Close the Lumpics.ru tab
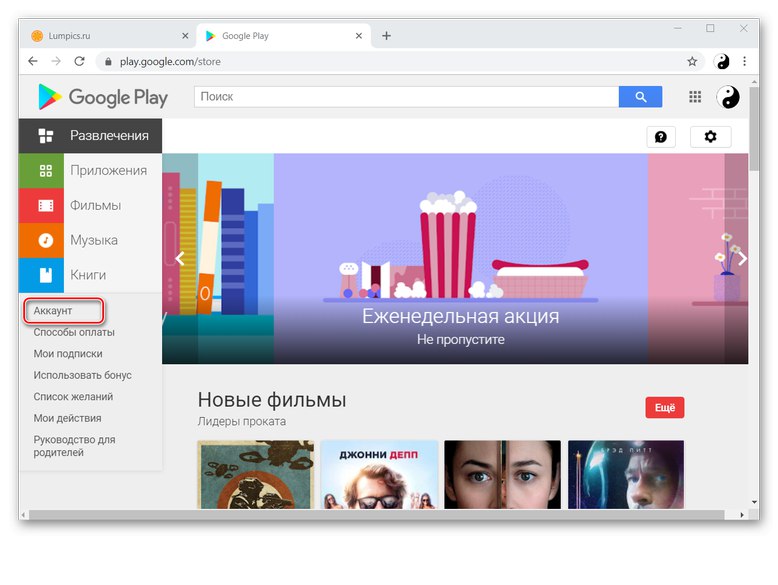The width and height of the screenshot is (778, 585). coord(185,36)
